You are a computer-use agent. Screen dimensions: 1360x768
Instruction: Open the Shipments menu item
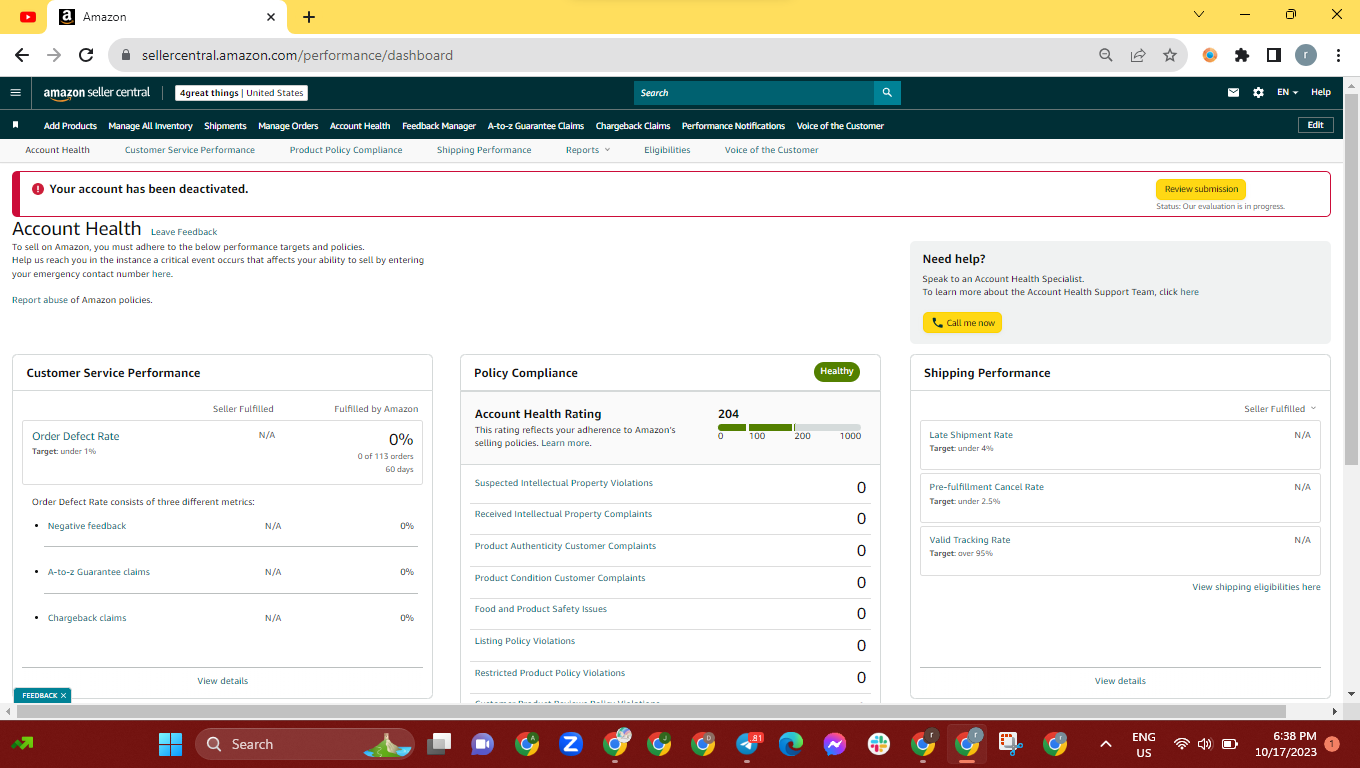[x=225, y=126]
